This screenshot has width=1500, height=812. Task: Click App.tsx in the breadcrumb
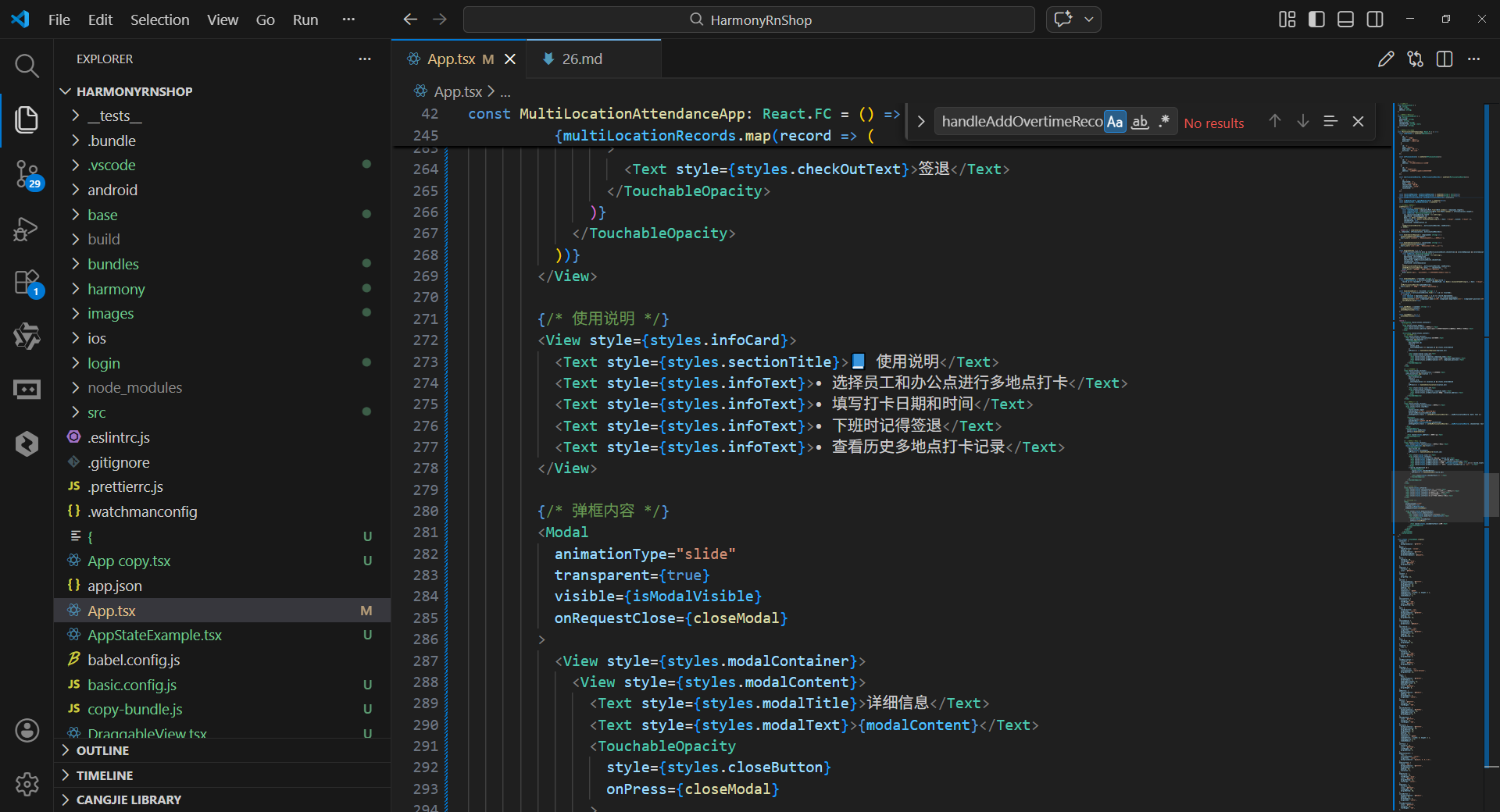point(458,91)
